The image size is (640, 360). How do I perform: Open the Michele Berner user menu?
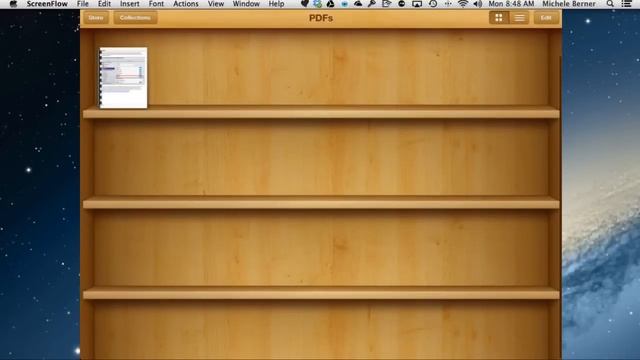point(569,4)
